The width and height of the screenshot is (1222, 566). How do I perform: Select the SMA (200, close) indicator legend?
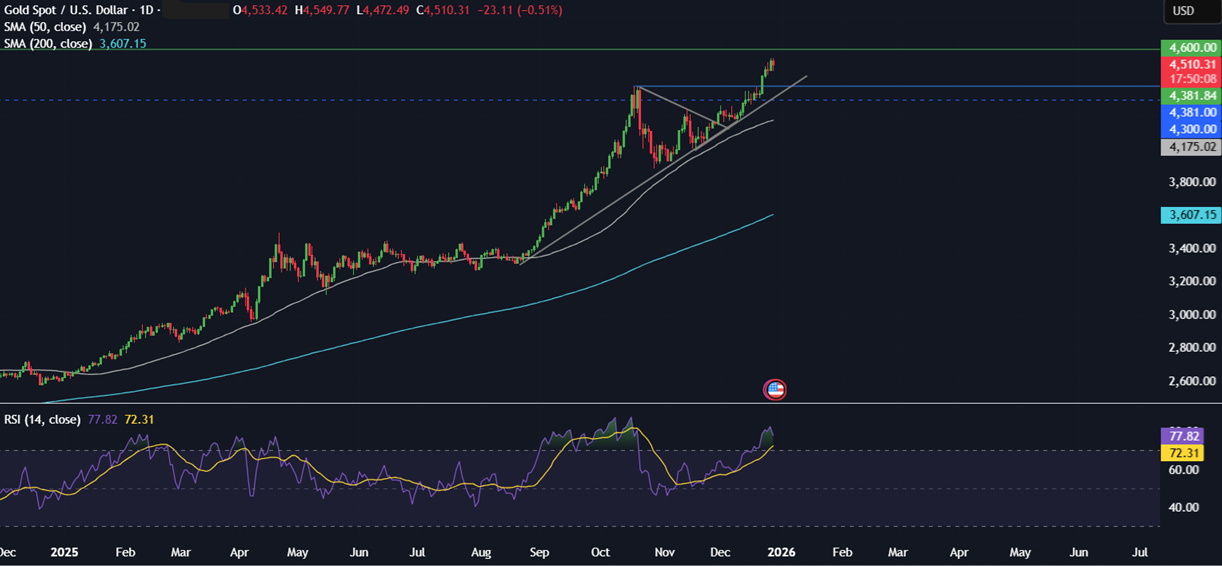pyautogui.click(x=49, y=44)
